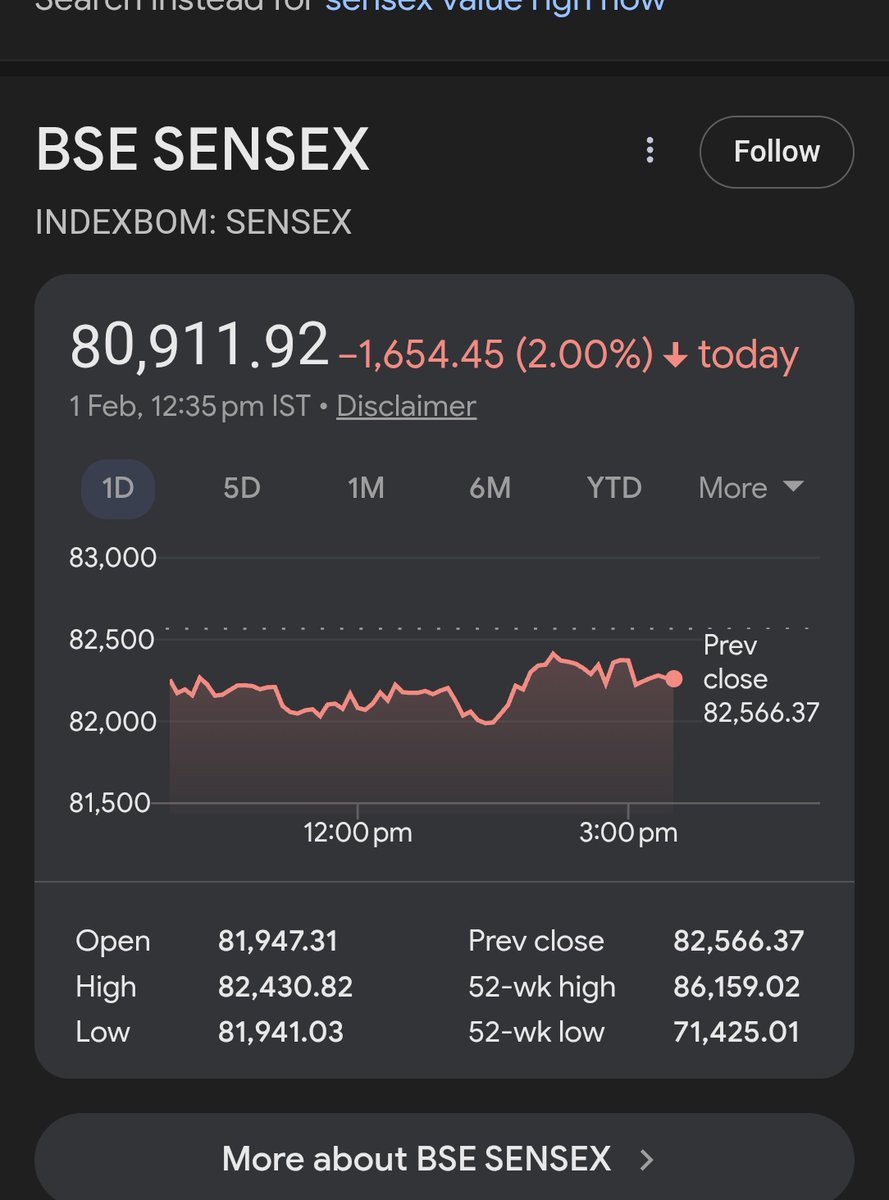This screenshot has height=1200, width=889.
Task: Click the BSE SENSEX title
Action: pos(203,150)
